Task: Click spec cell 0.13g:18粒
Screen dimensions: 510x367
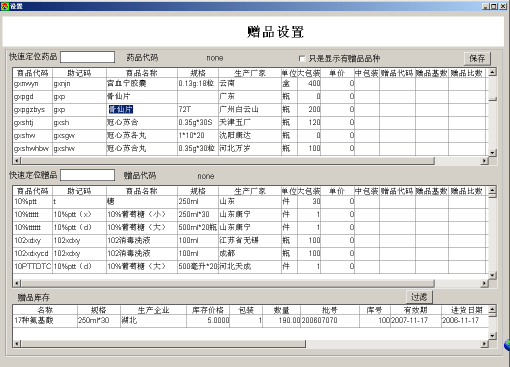Action: coord(198,84)
